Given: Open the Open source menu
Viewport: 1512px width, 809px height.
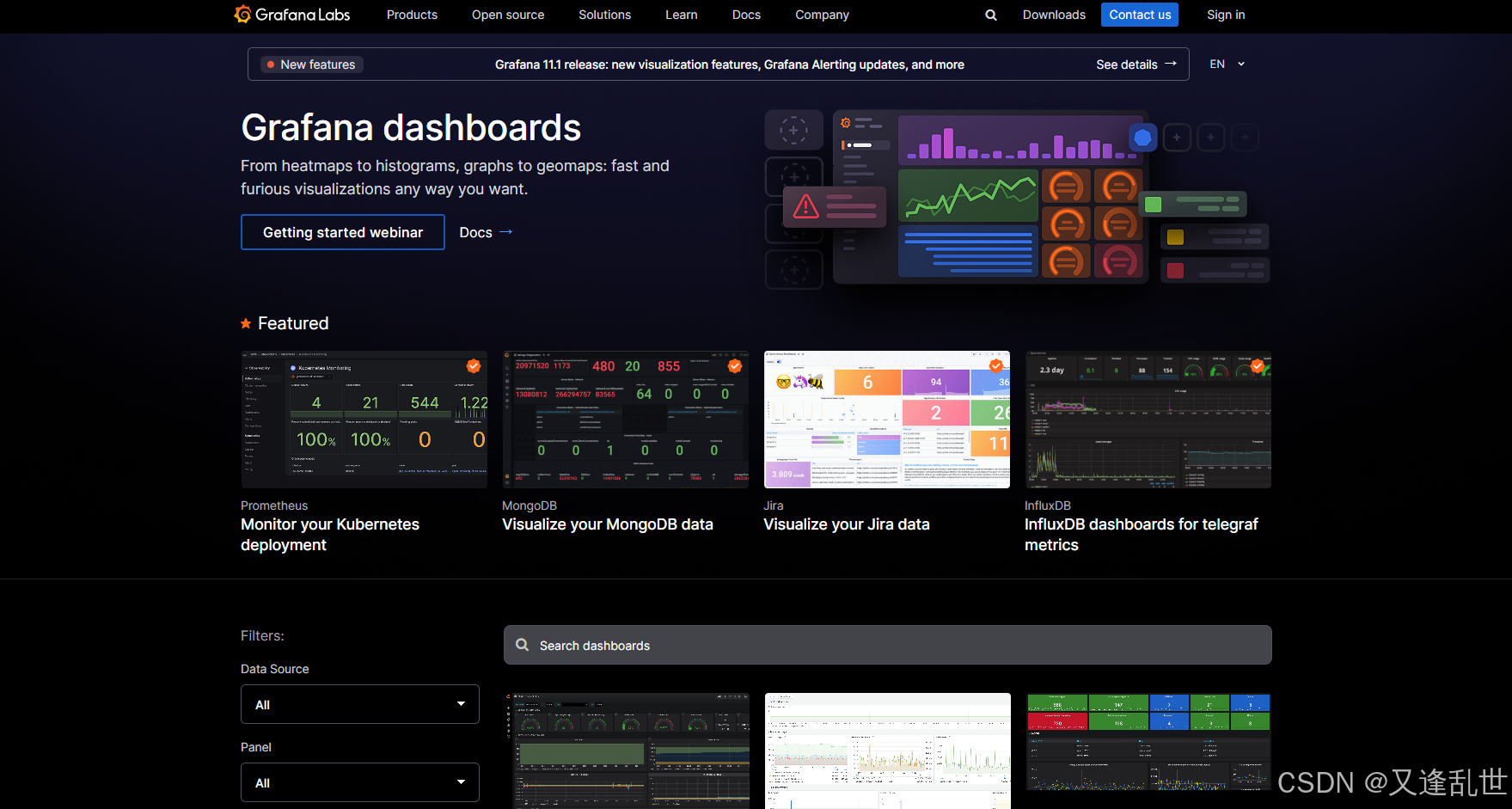Looking at the screenshot, I should click(x=508, y=15).
